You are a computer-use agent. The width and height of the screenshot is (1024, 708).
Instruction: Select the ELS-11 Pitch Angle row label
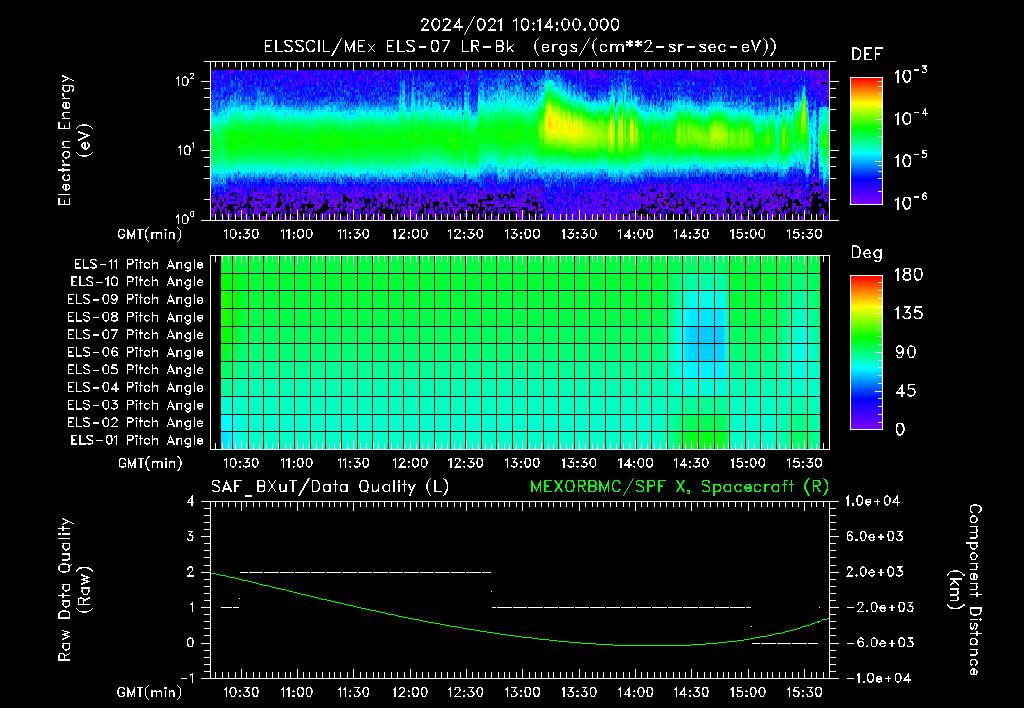[x=138, y=265]
